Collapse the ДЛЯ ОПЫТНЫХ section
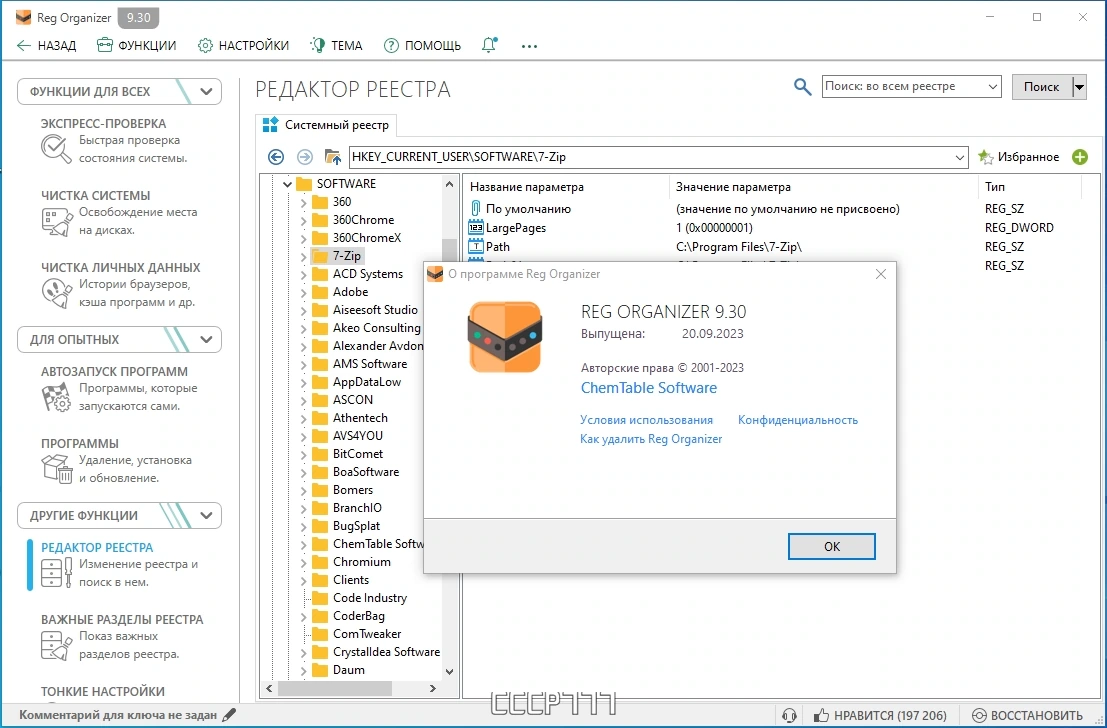 [206, 340]
